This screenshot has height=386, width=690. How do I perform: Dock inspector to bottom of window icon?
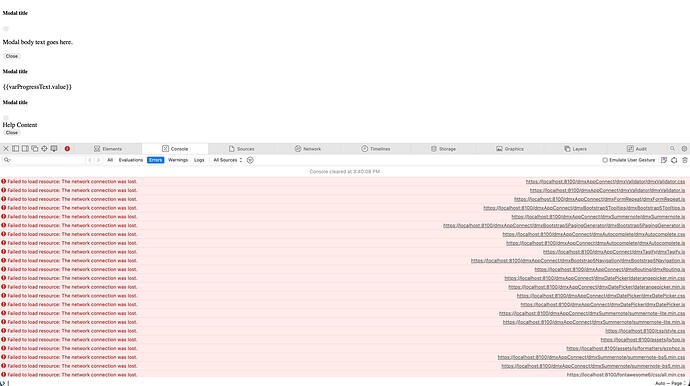(15, 149)
